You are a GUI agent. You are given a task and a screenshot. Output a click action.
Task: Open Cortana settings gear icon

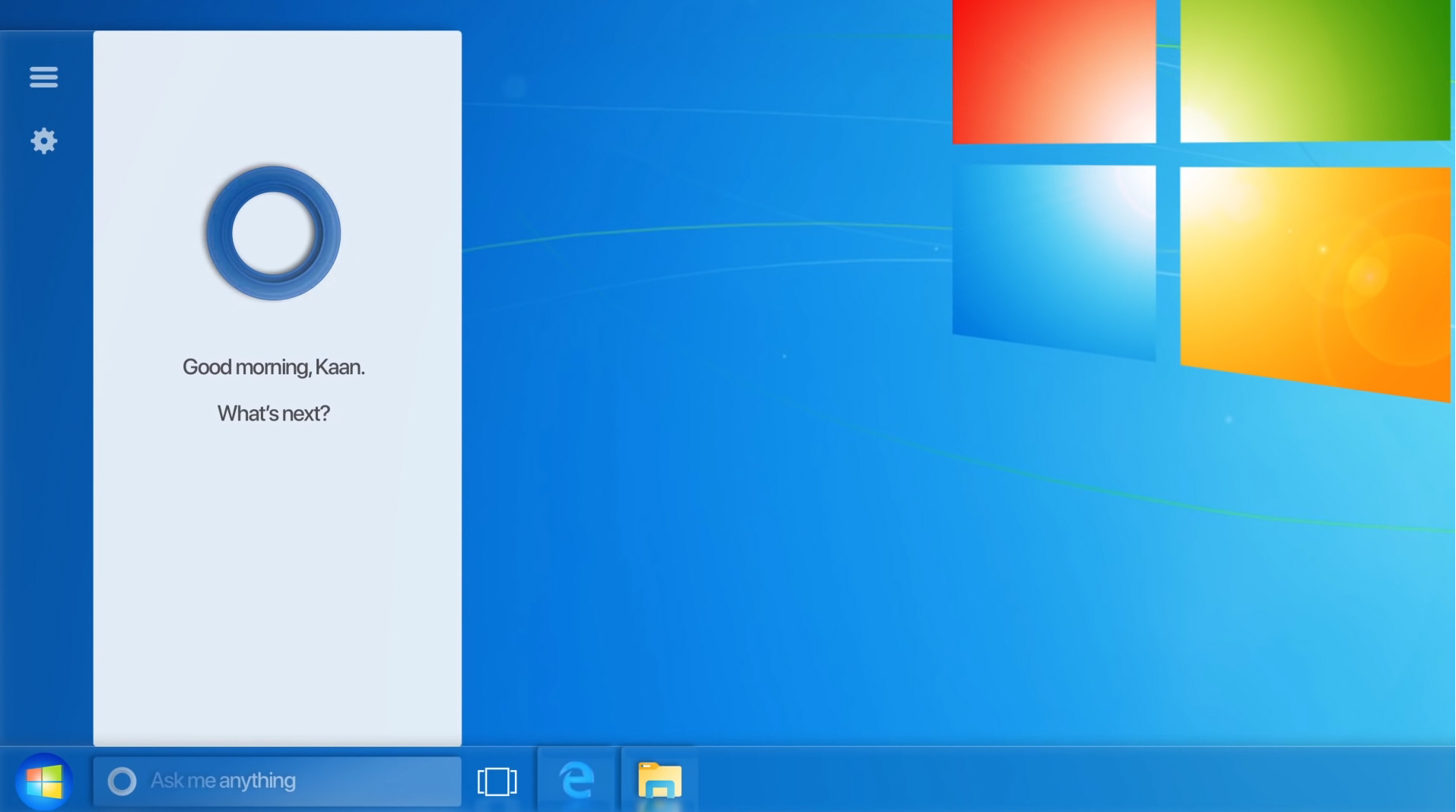coord(44,141)
